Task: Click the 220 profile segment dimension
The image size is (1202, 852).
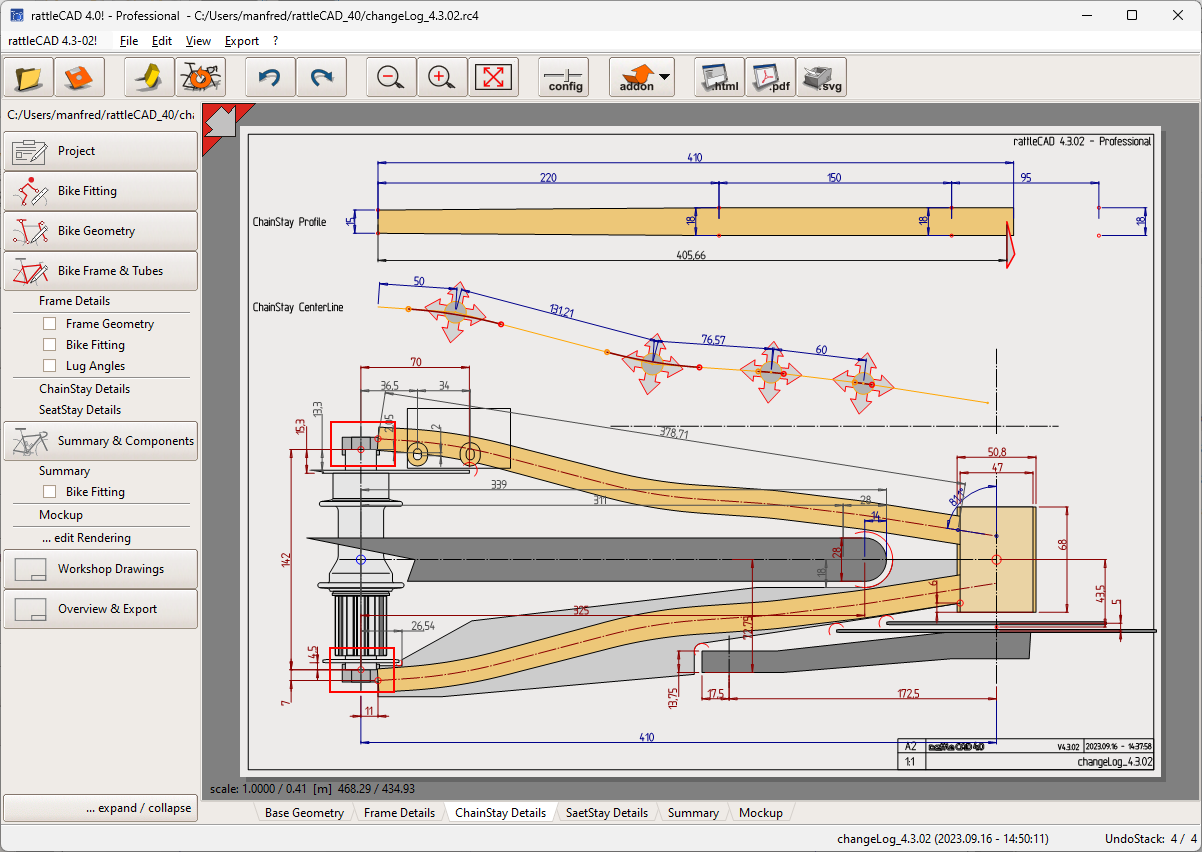Action: pos(547,178)
